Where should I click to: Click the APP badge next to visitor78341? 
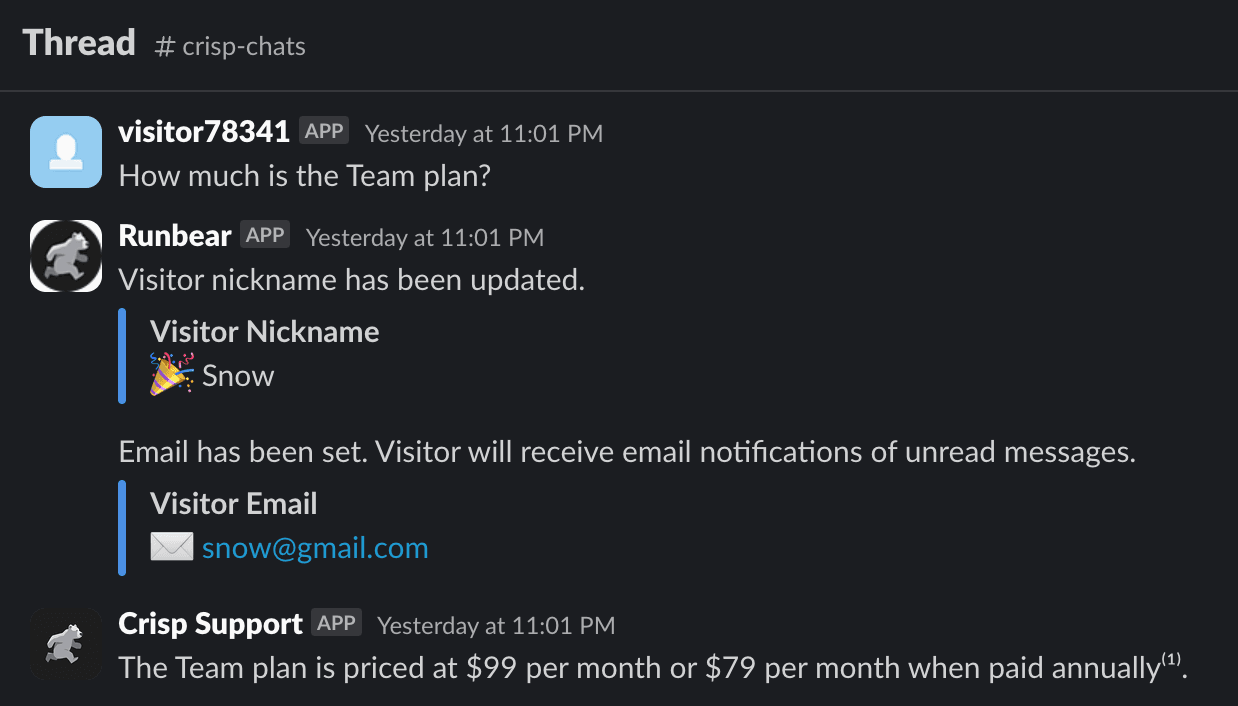324,131
